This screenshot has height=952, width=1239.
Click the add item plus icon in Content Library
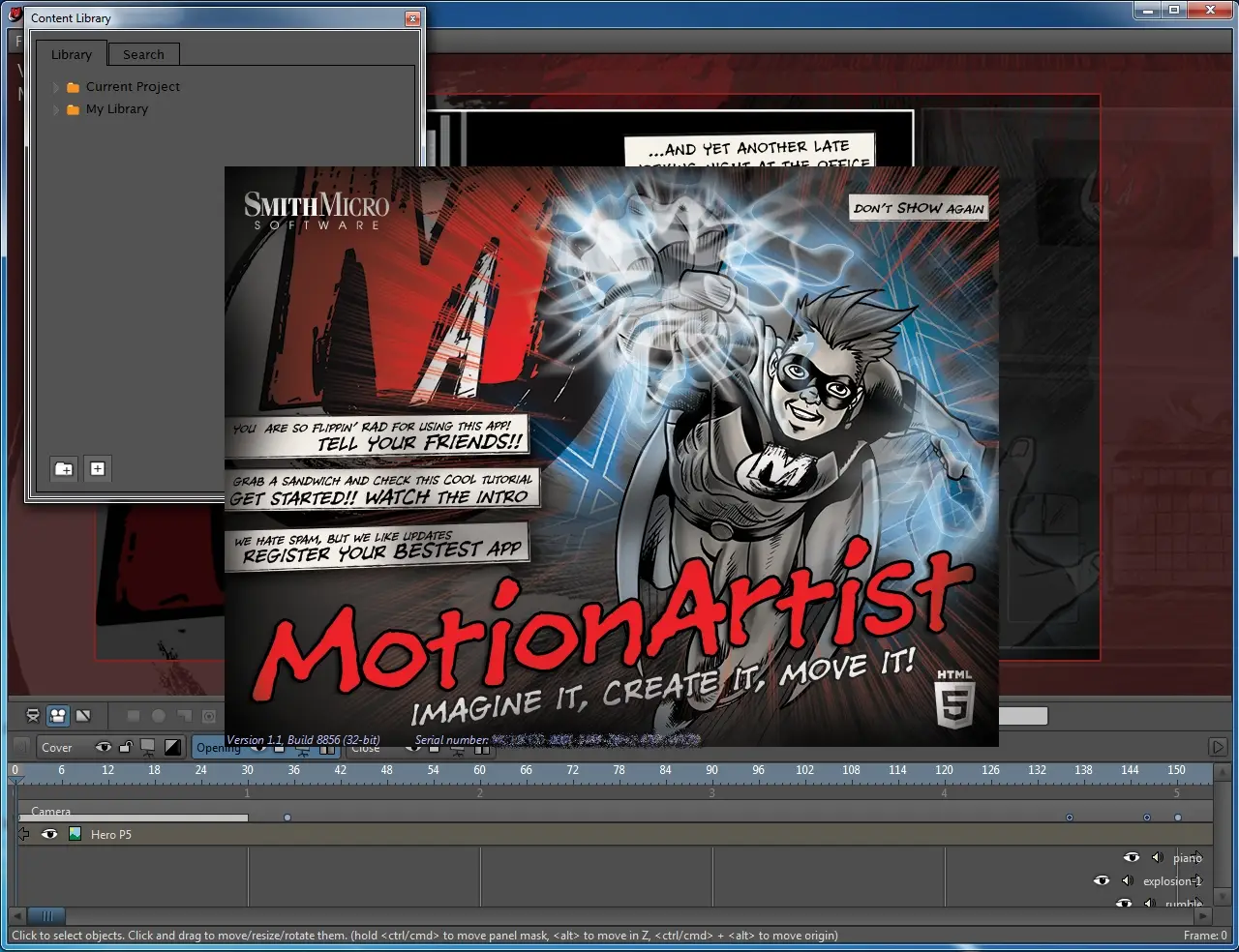coord(98,469)
